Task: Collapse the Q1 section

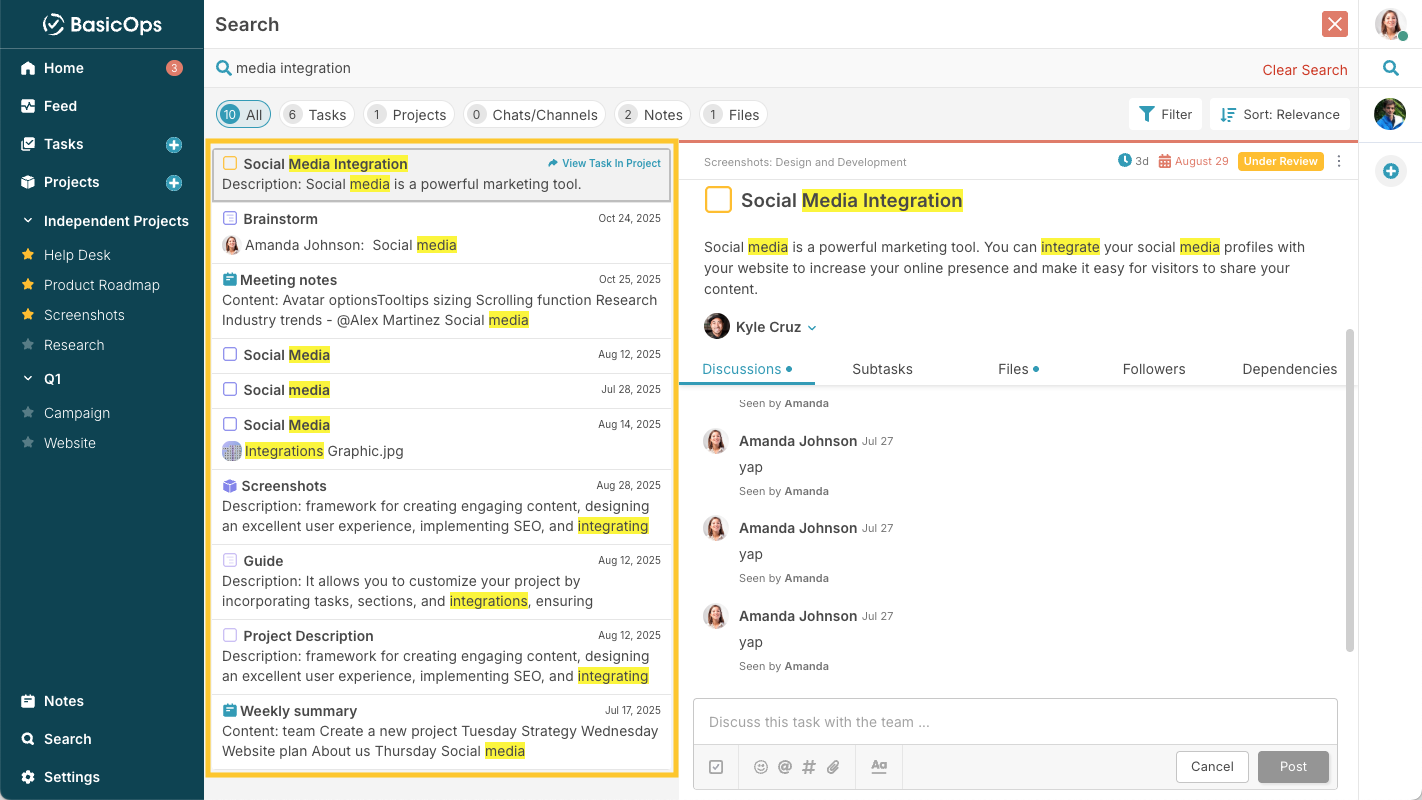Action: [x=28, y=379]
